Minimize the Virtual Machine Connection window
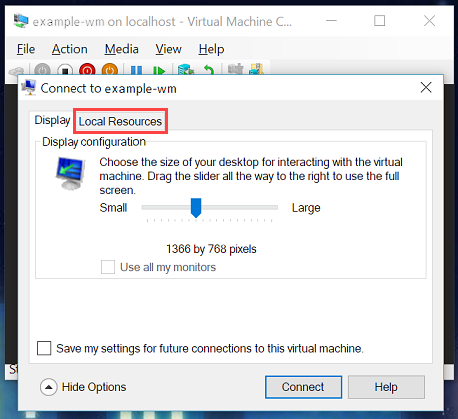This screenshot has width=458, height=419. pyautogui.click(x=331, y=21)
